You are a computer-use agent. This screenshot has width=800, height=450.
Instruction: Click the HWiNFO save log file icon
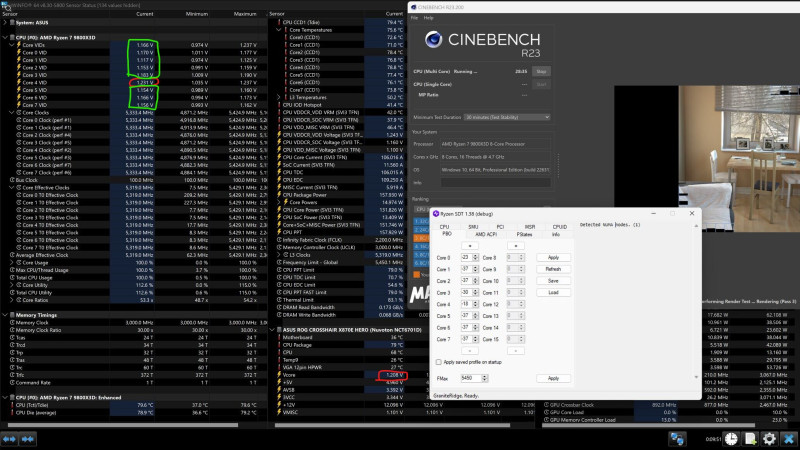click(x=750, y=439)
